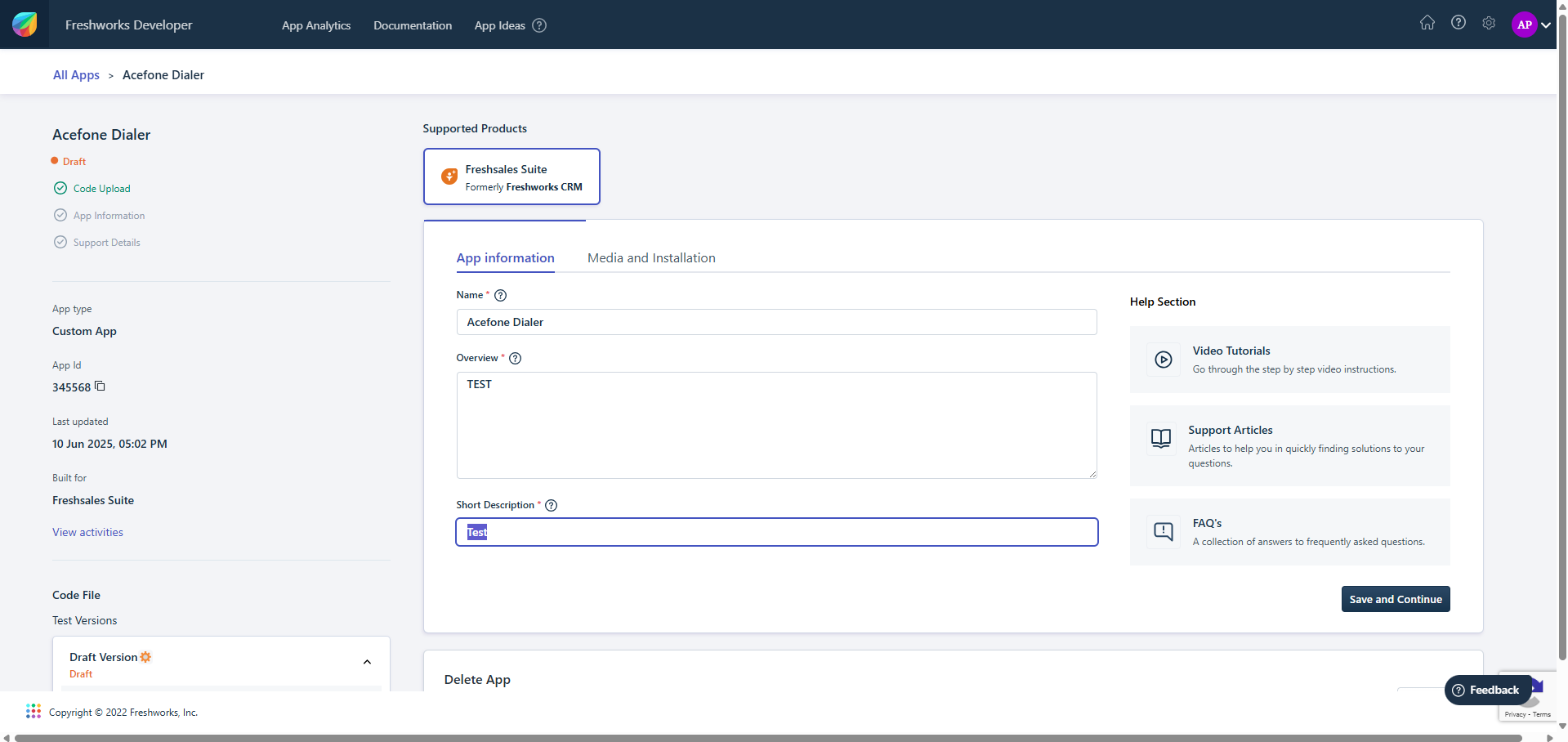Open App Ideas menu item

[x=500, y=25]
